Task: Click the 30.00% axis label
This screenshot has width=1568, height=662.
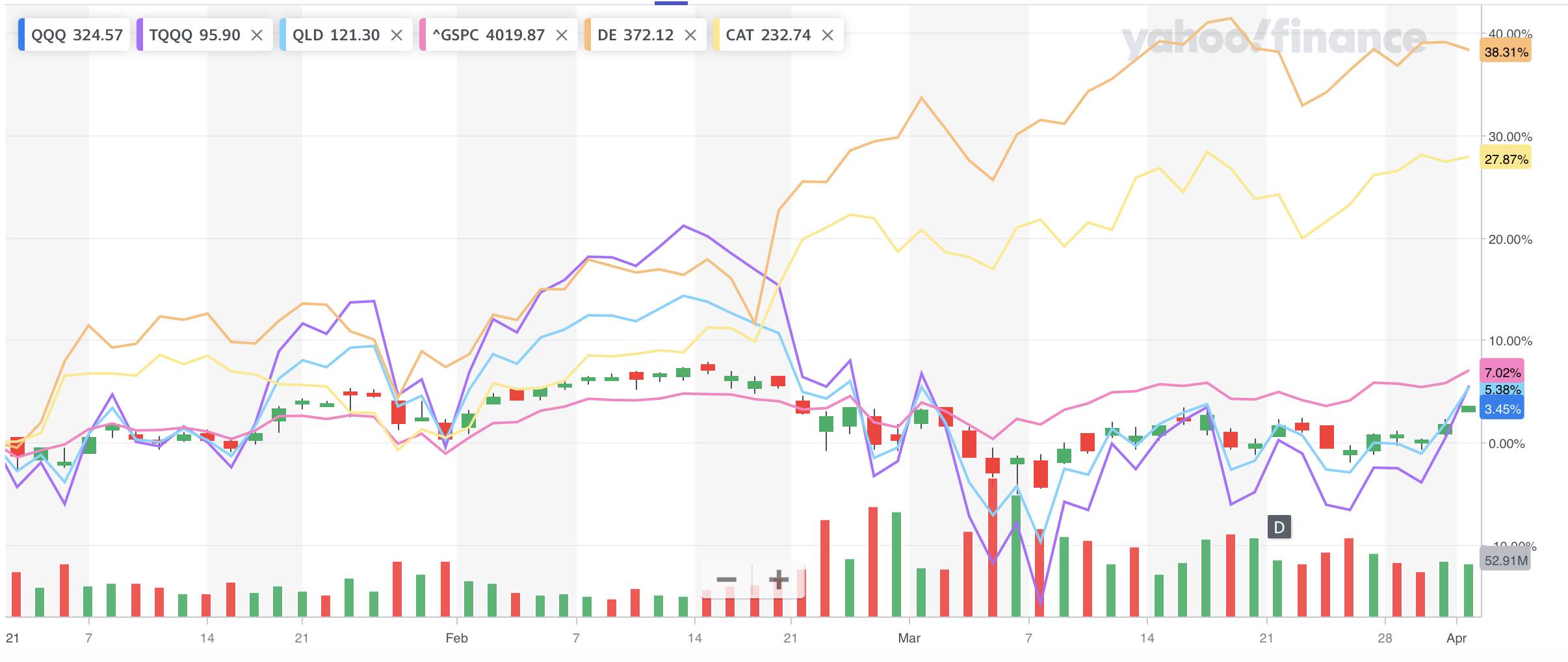Action: tap(1509, 137)
